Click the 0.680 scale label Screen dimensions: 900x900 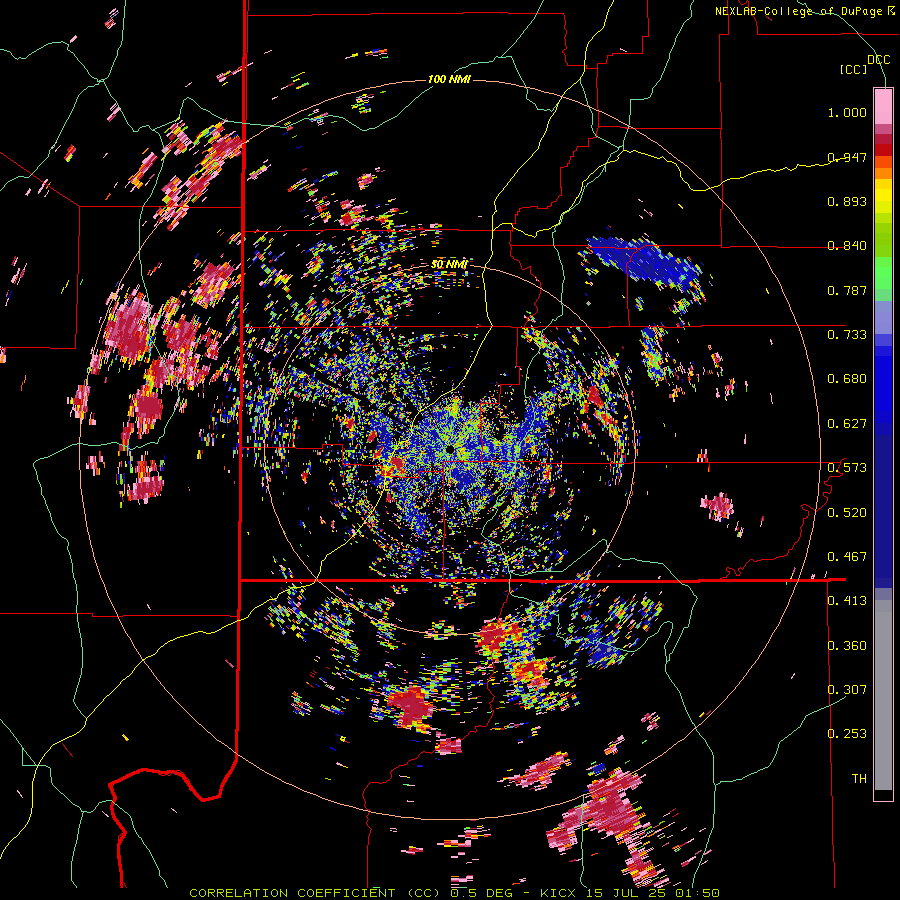pos(847,379)
